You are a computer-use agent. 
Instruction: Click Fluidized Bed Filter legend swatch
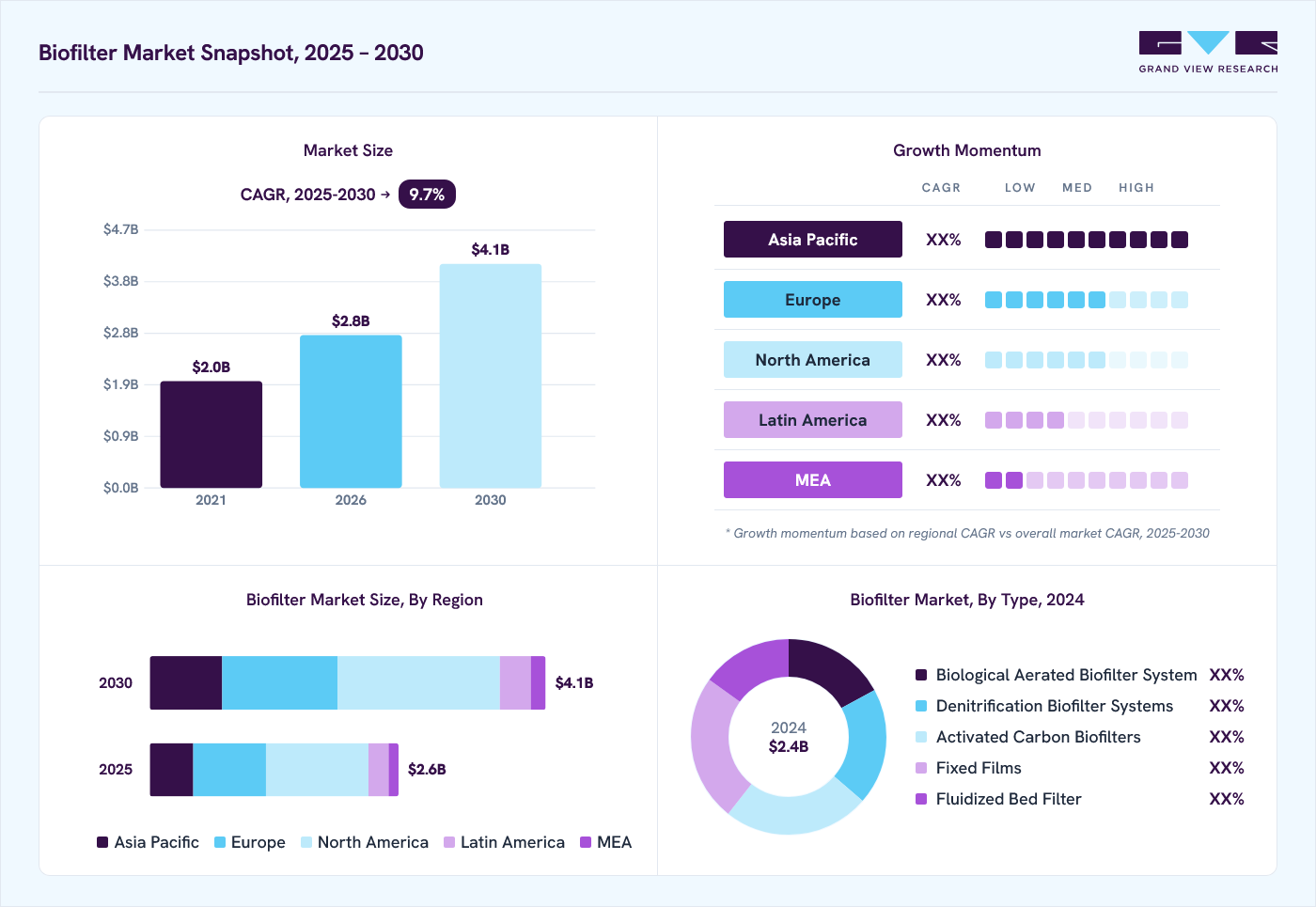(x=921, y=799)
